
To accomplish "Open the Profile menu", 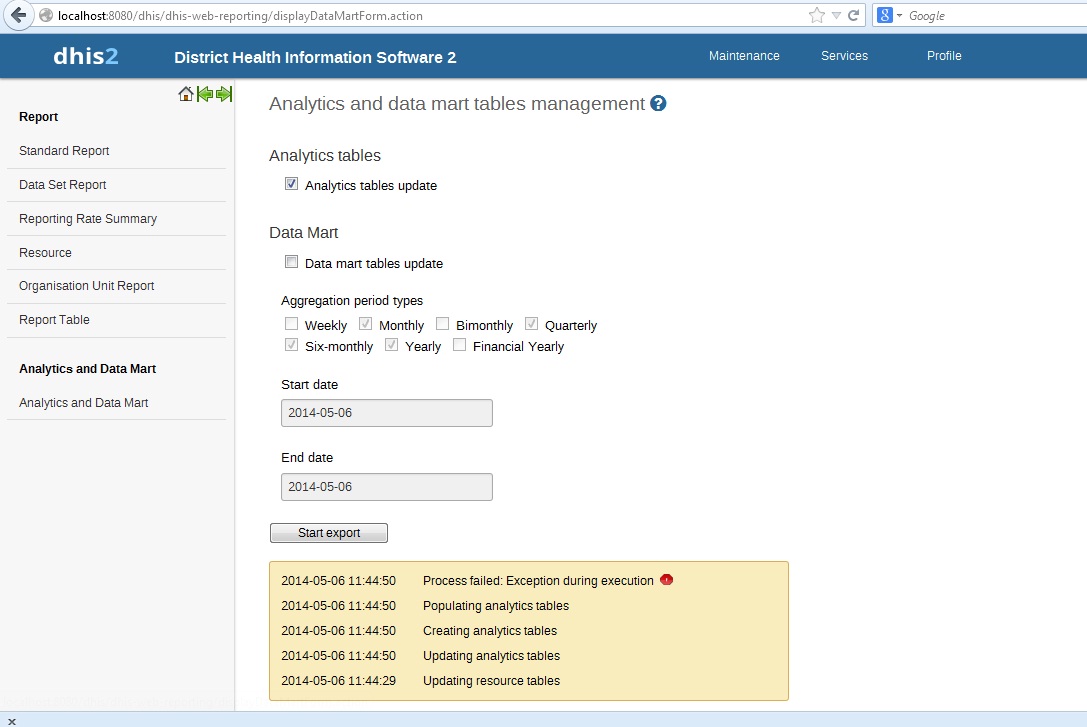I will pyautogui.click(x=944, y=55).
